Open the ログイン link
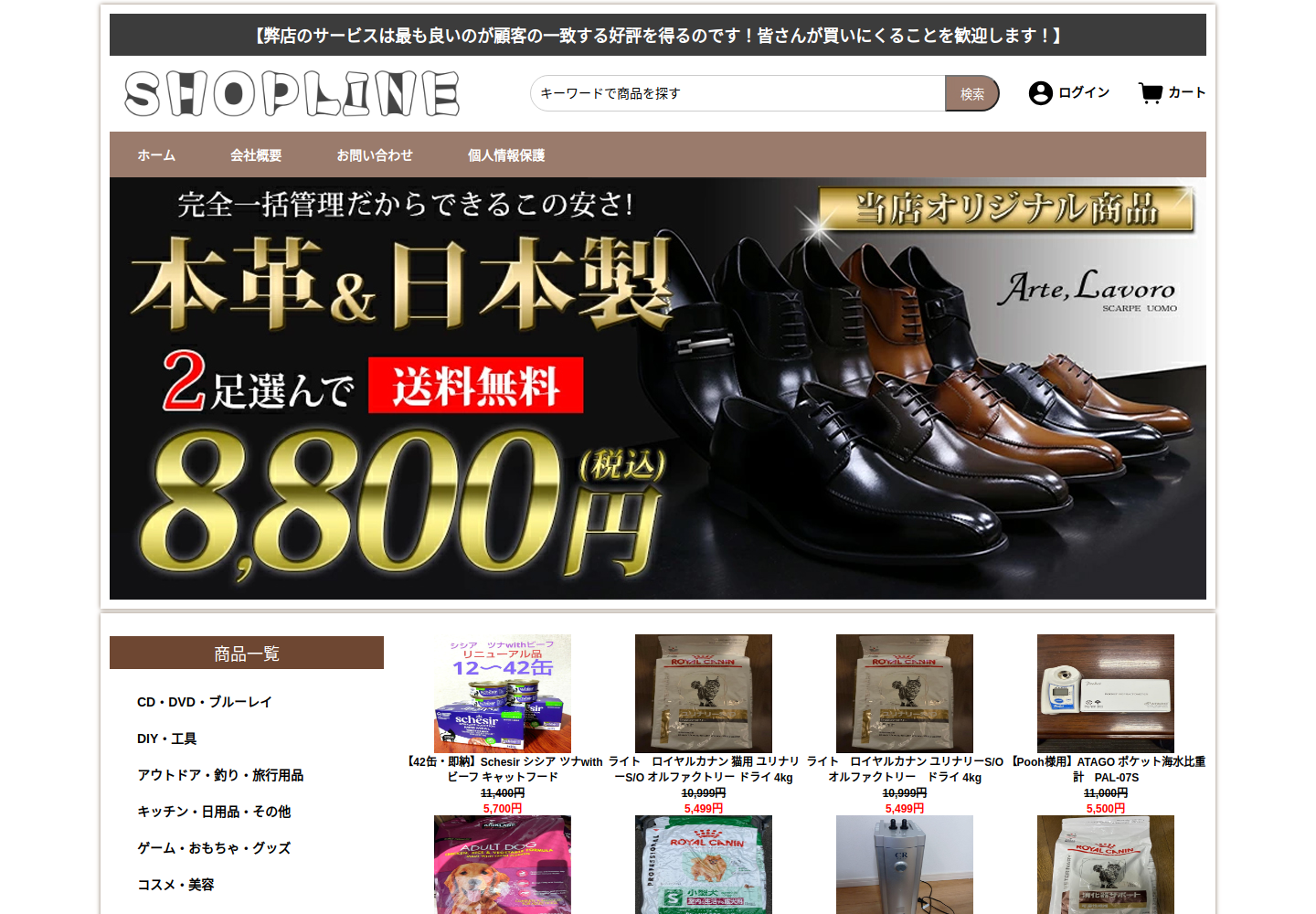This screenshot has width=1316, height=914. coord(1084,92)
